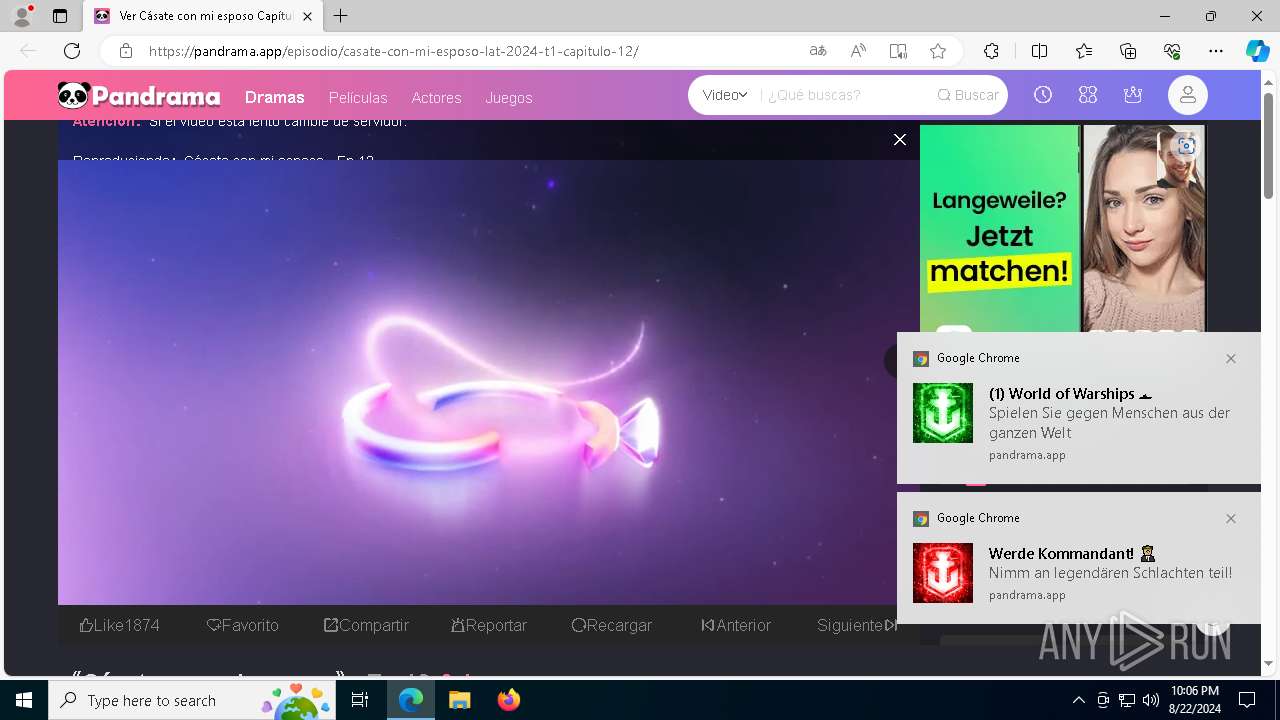The width and height of the screenshot is (1280, 720).
Task: Open the Collections icon
Action: click(1128, 51)
